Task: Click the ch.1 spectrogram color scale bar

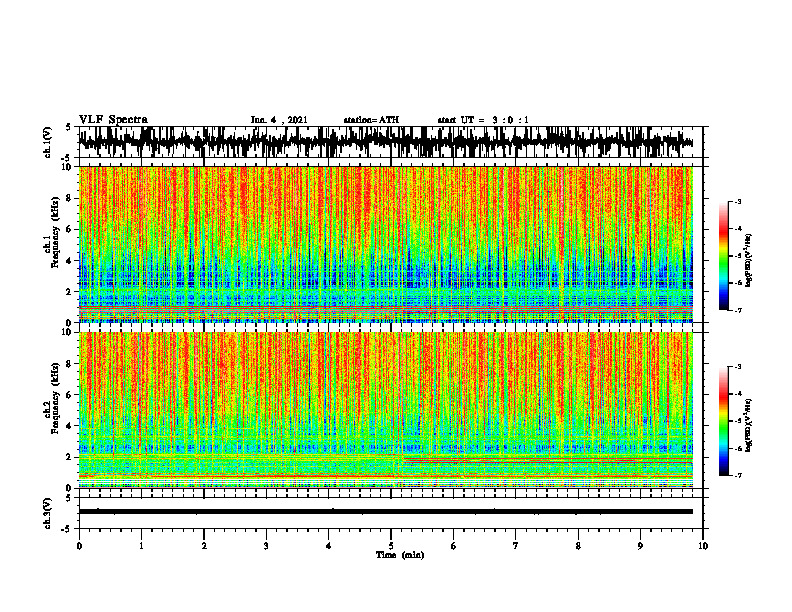Action: [x=723, y=256]
